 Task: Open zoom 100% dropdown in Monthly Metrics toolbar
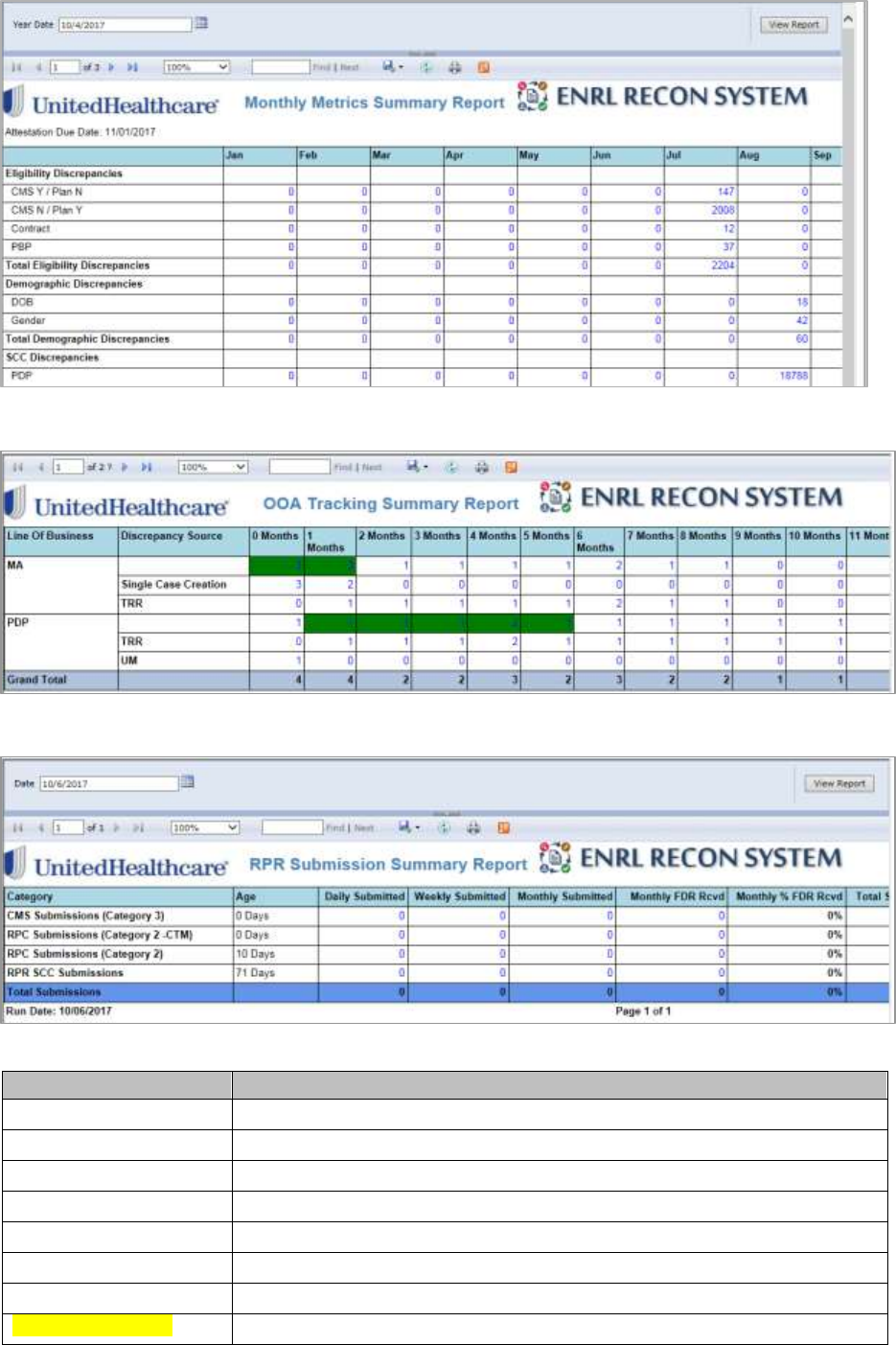click(196, 67)
